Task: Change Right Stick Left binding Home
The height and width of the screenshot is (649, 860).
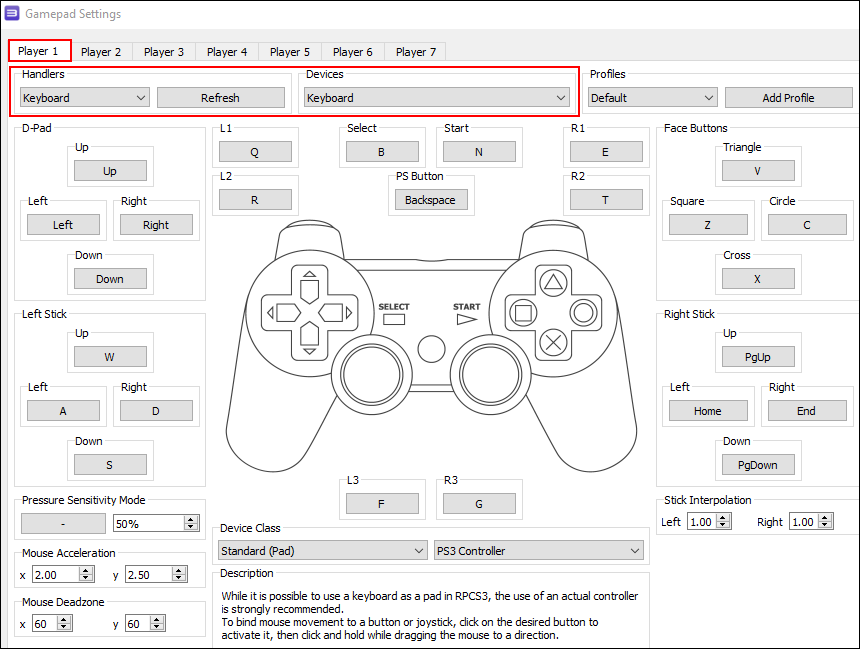Action: (x=708, y=411)
